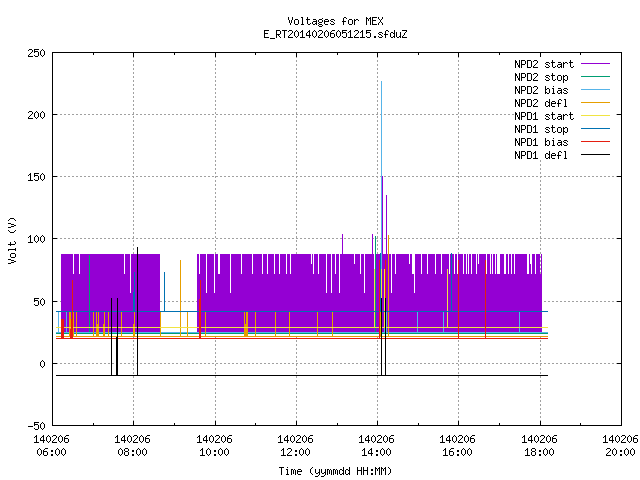The height and width of the screenshot is (480, 640).
Task: Click the 'NPD2 start' legend label
Action: (x=544, y=64)
